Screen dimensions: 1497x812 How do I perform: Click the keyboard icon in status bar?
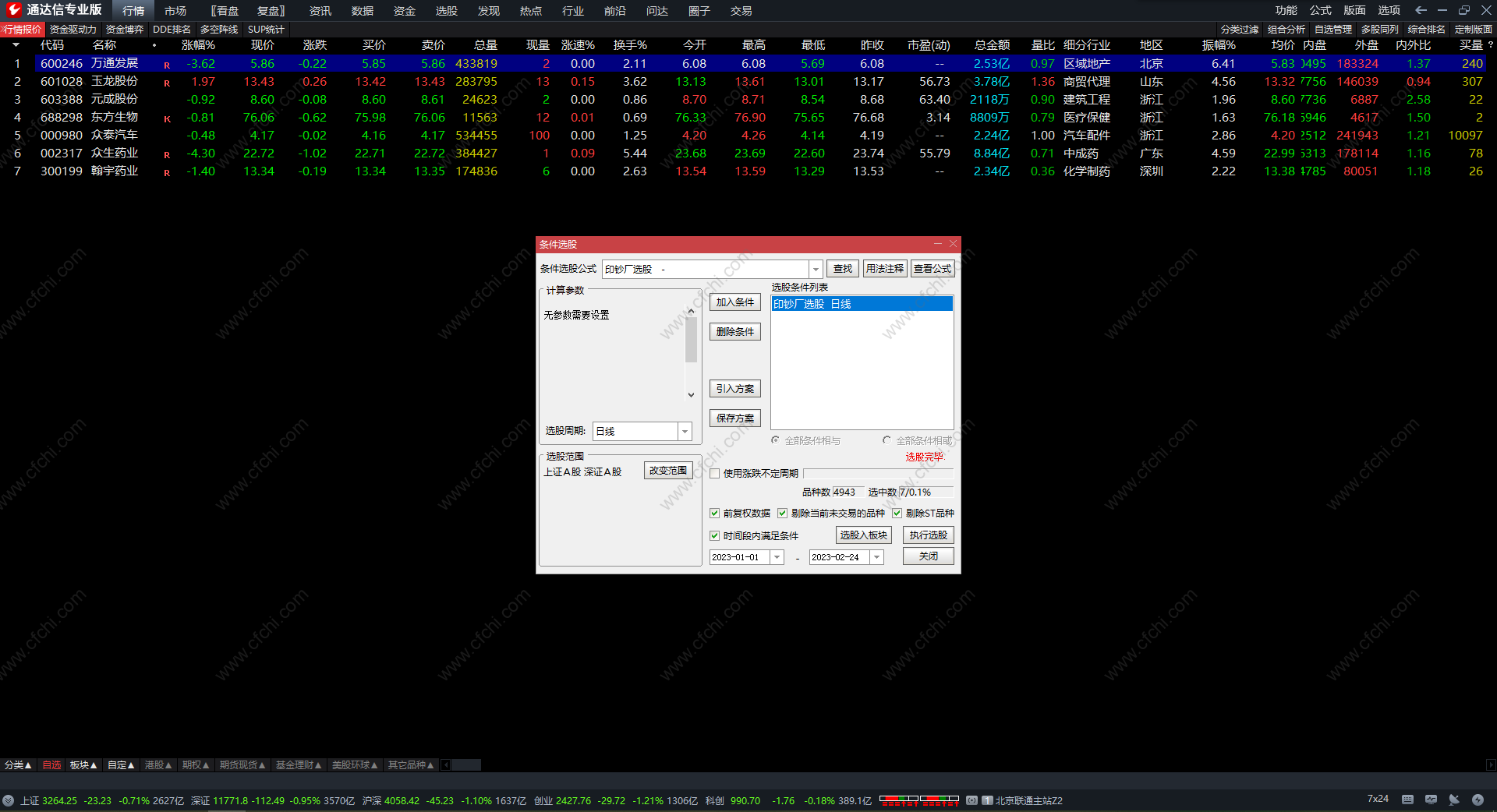1407,800
